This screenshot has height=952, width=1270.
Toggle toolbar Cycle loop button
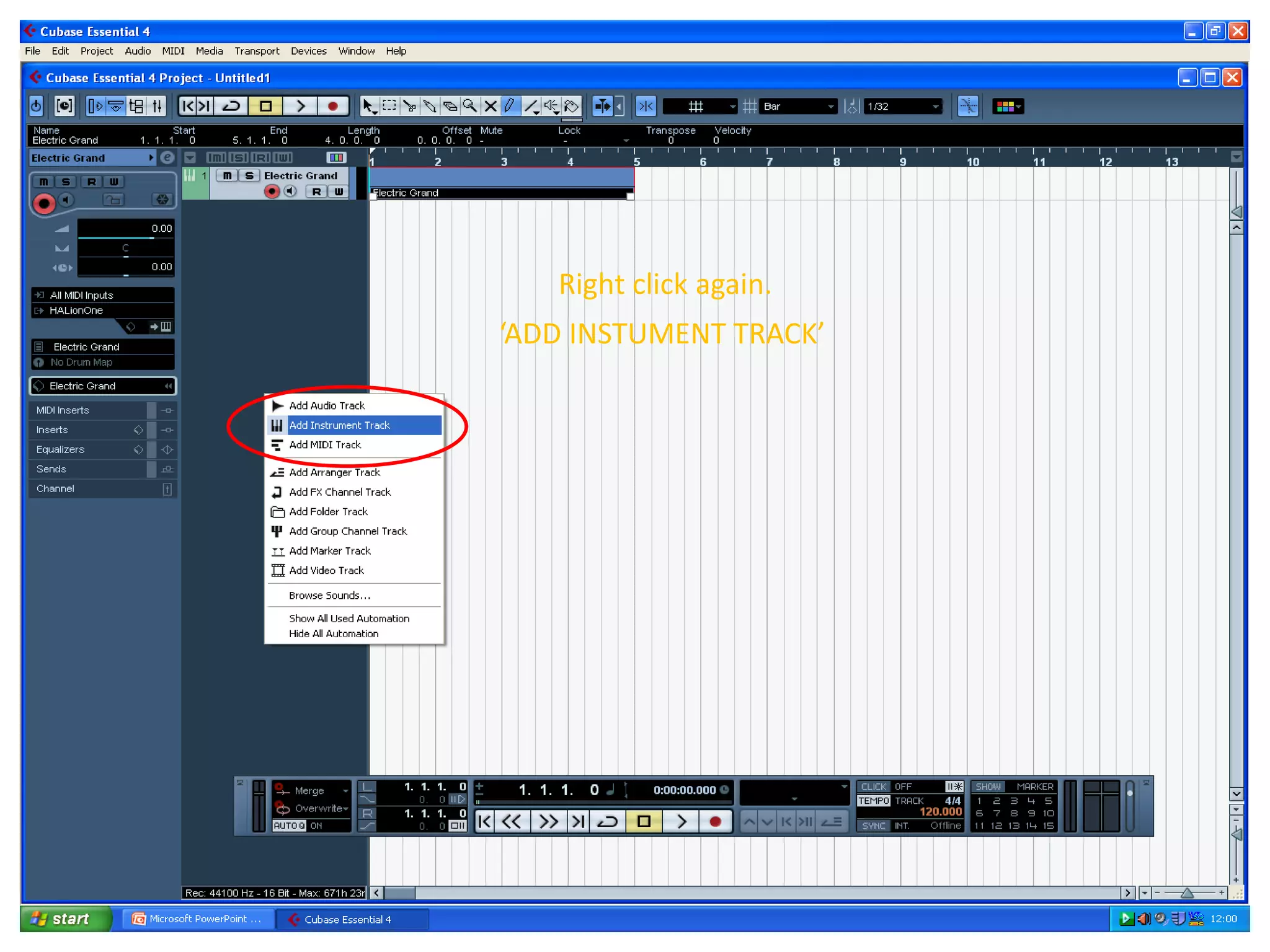click(x=231, y=107)
